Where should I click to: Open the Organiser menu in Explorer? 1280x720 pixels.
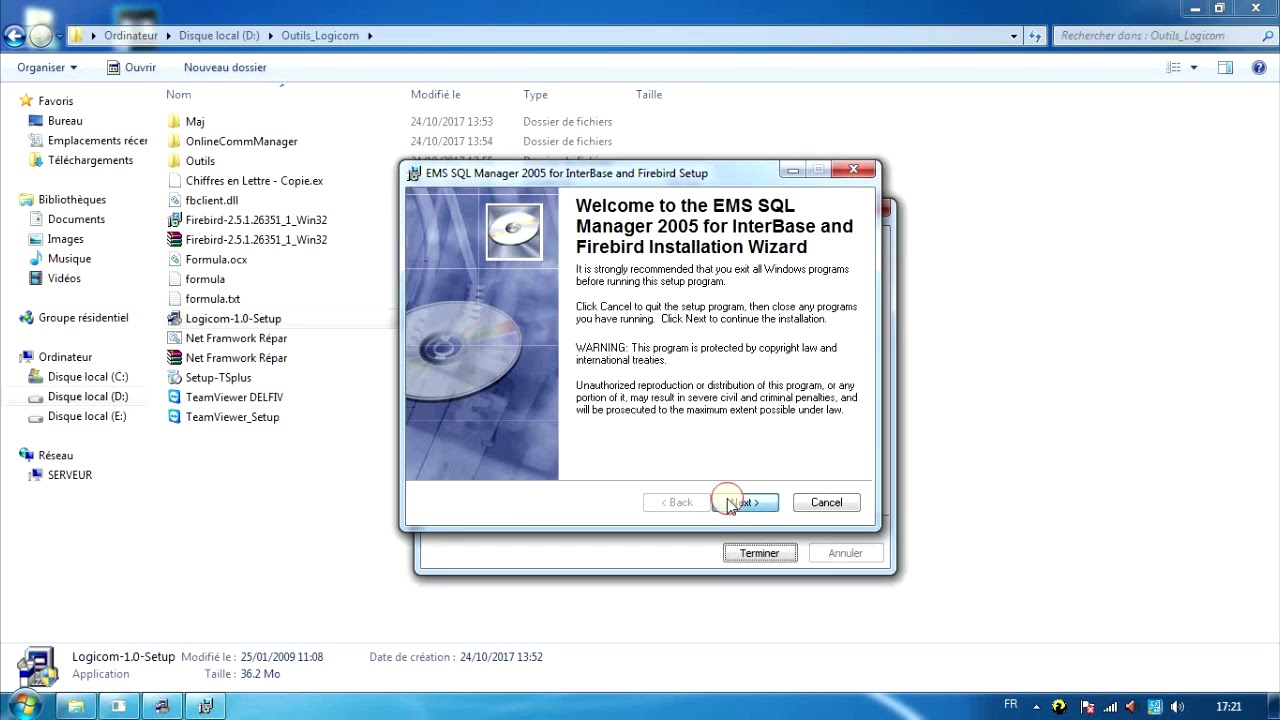[47, 67]
